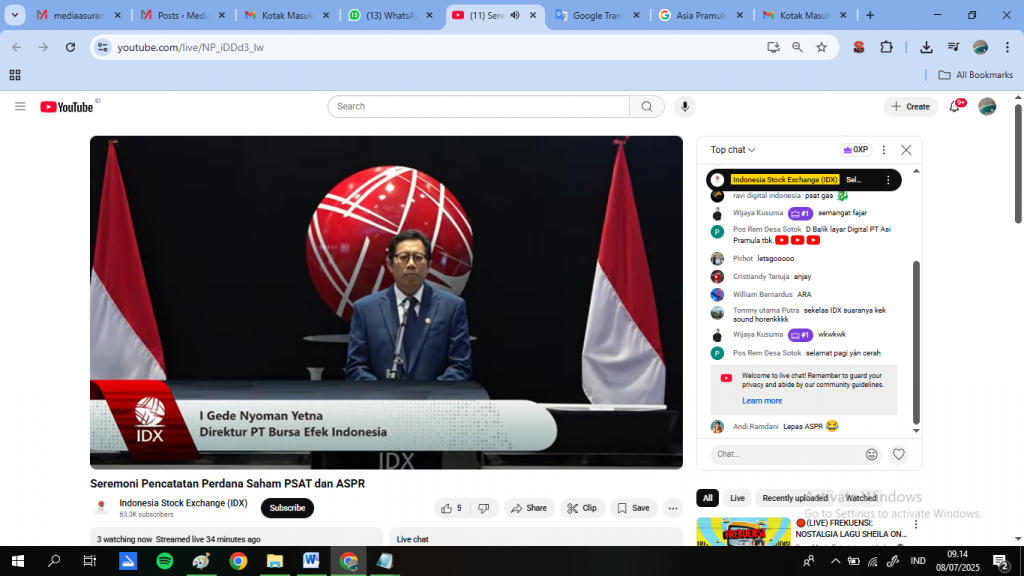Screen dimensions: 1024x576
Task: Select the Live filter chip
Action: pos(737,498)
